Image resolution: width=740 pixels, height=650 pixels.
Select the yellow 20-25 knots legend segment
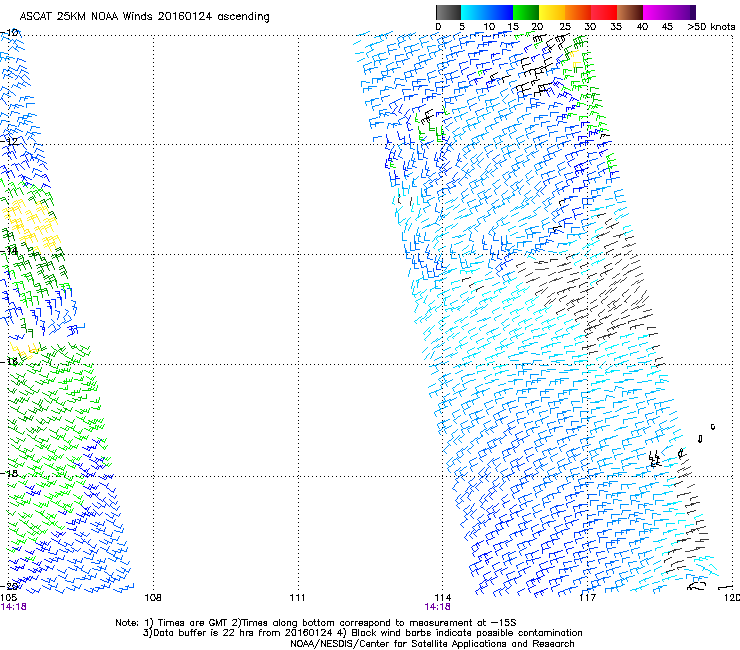[552, 12]
